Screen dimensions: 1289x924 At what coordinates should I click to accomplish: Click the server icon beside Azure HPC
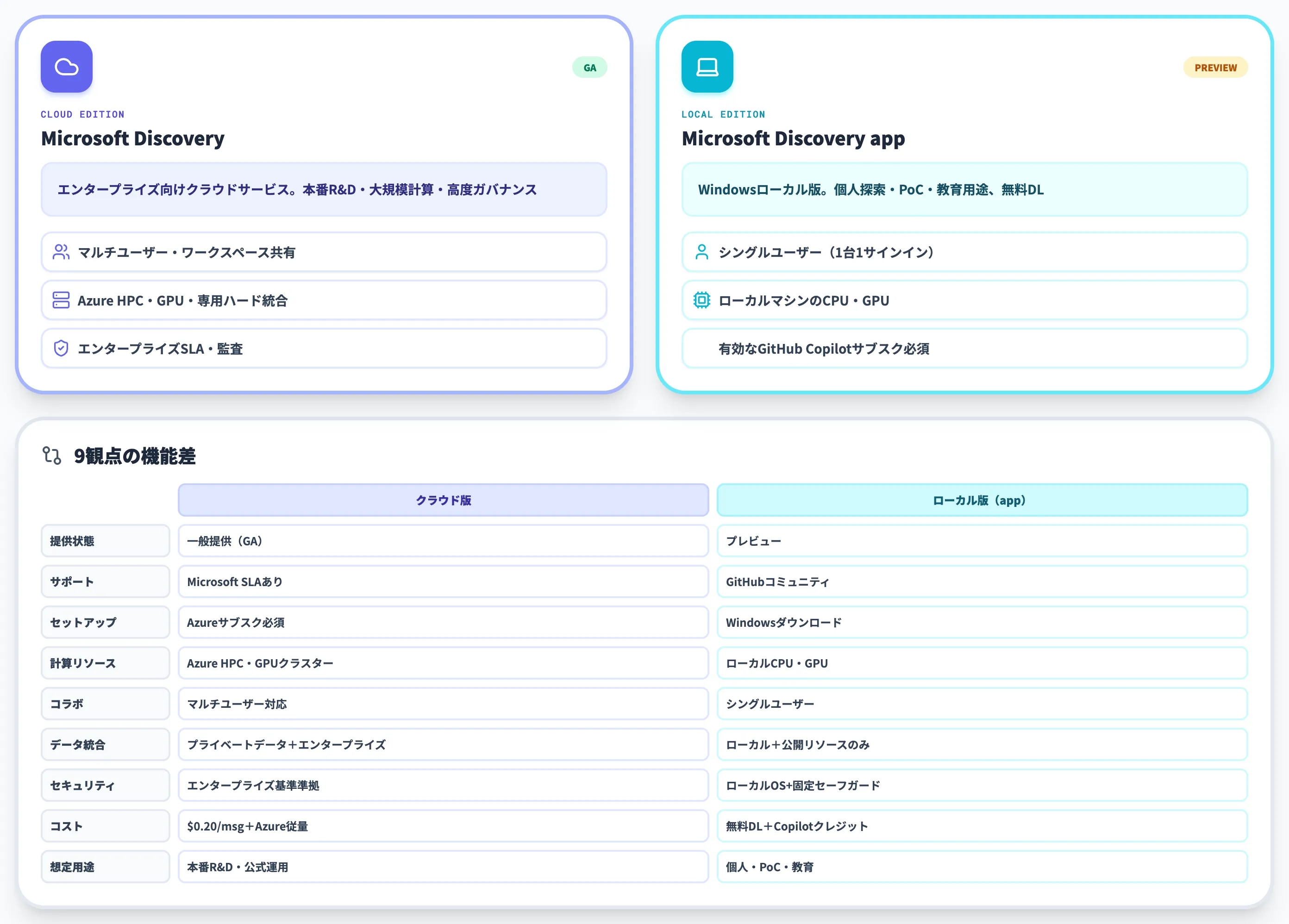tap(61, 300)
